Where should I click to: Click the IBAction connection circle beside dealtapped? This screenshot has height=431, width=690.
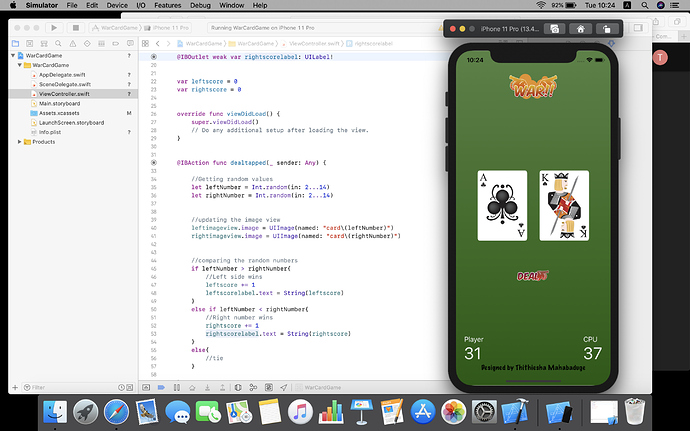click(x=153, y=161)
